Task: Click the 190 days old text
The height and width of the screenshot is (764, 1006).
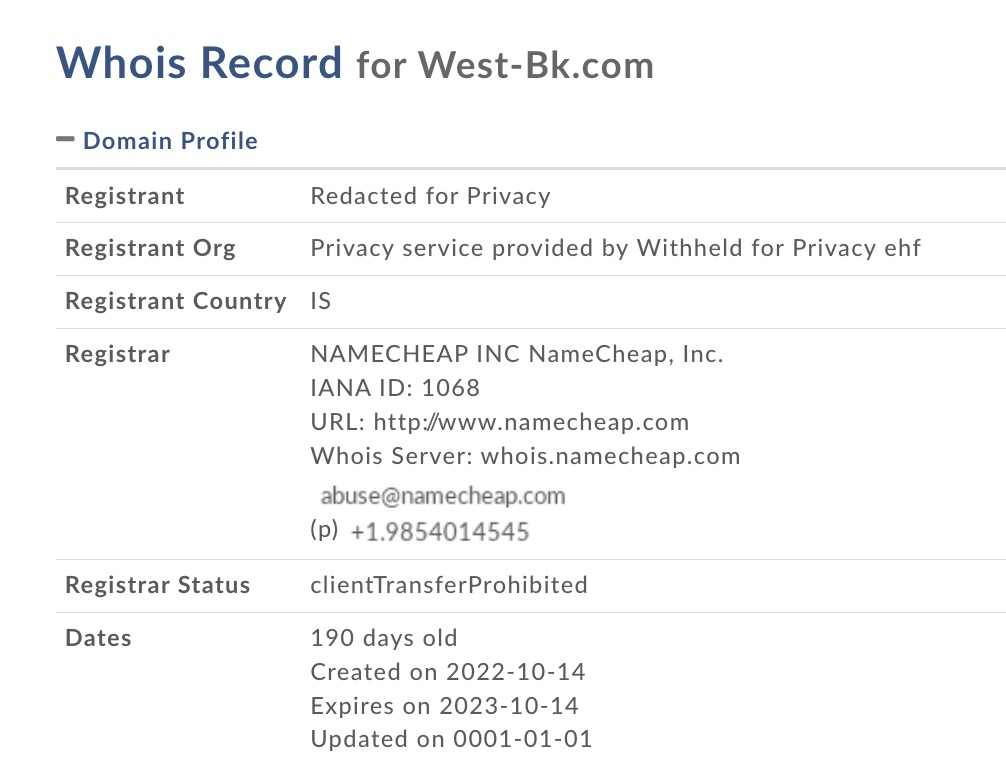Action: coord(384,638)
